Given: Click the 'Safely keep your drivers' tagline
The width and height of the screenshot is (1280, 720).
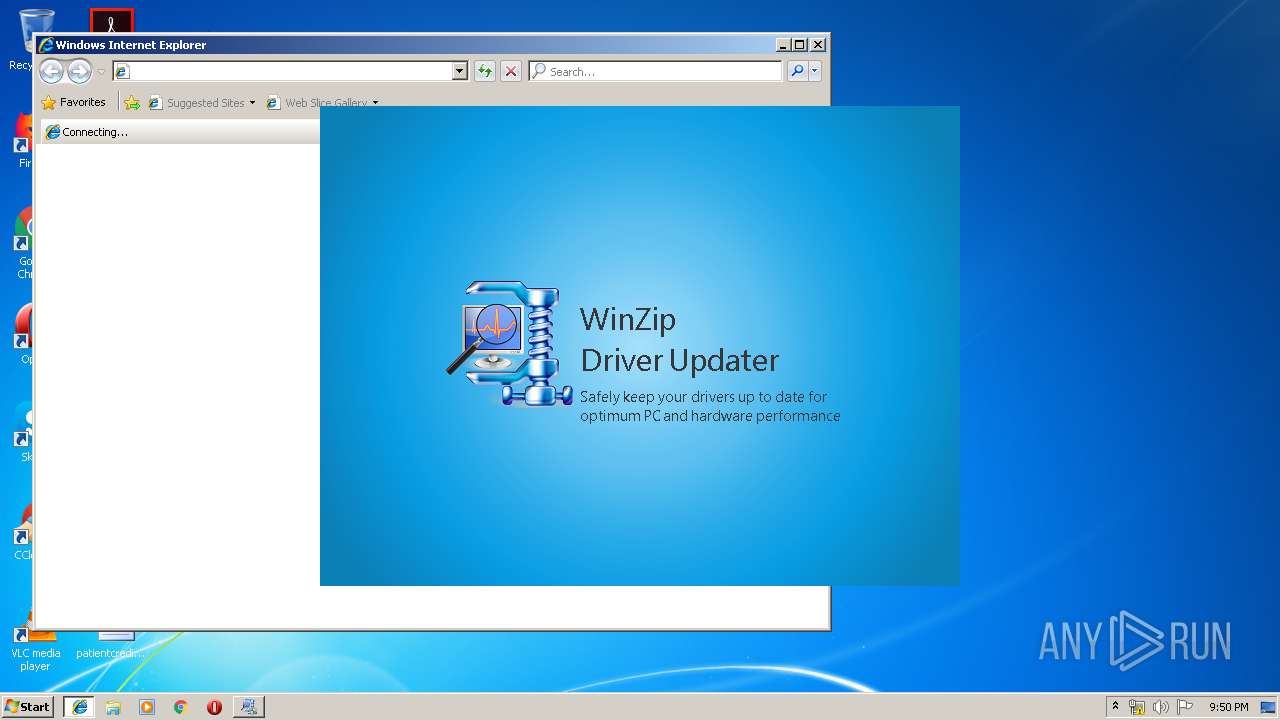Looking at the screenshot, I should tap(710, 406).
